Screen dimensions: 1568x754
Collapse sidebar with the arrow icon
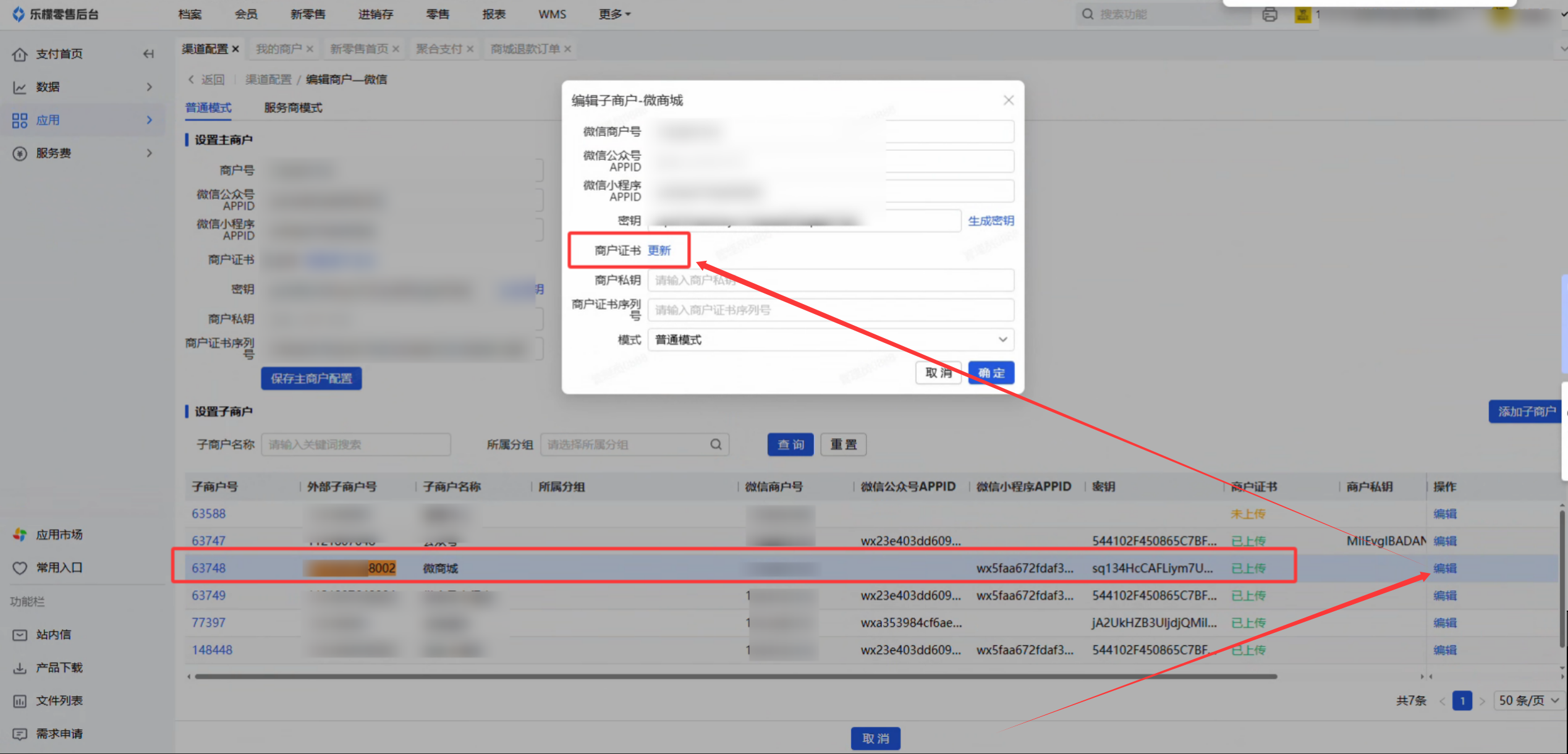click(148, 54)
